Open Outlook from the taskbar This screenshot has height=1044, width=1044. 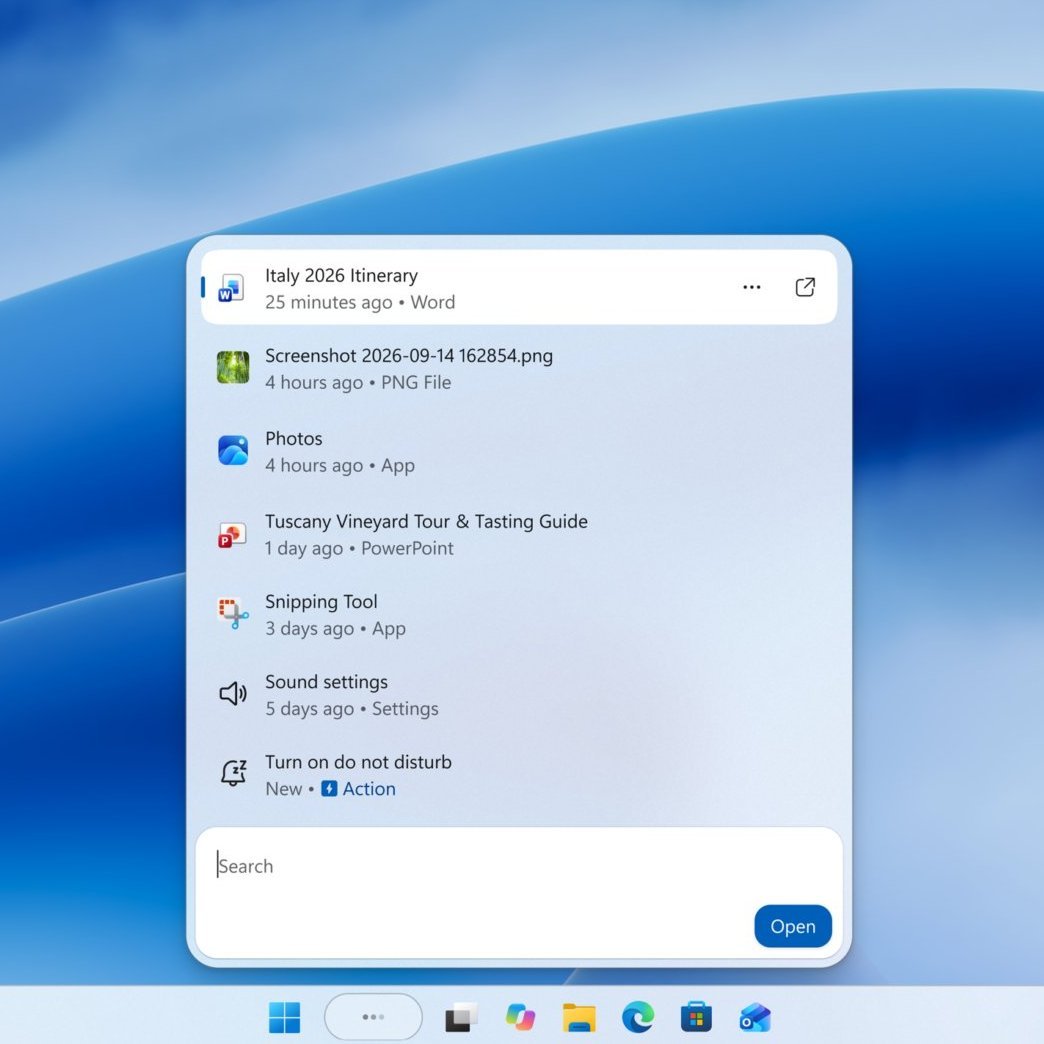[x=755, y=1017]
